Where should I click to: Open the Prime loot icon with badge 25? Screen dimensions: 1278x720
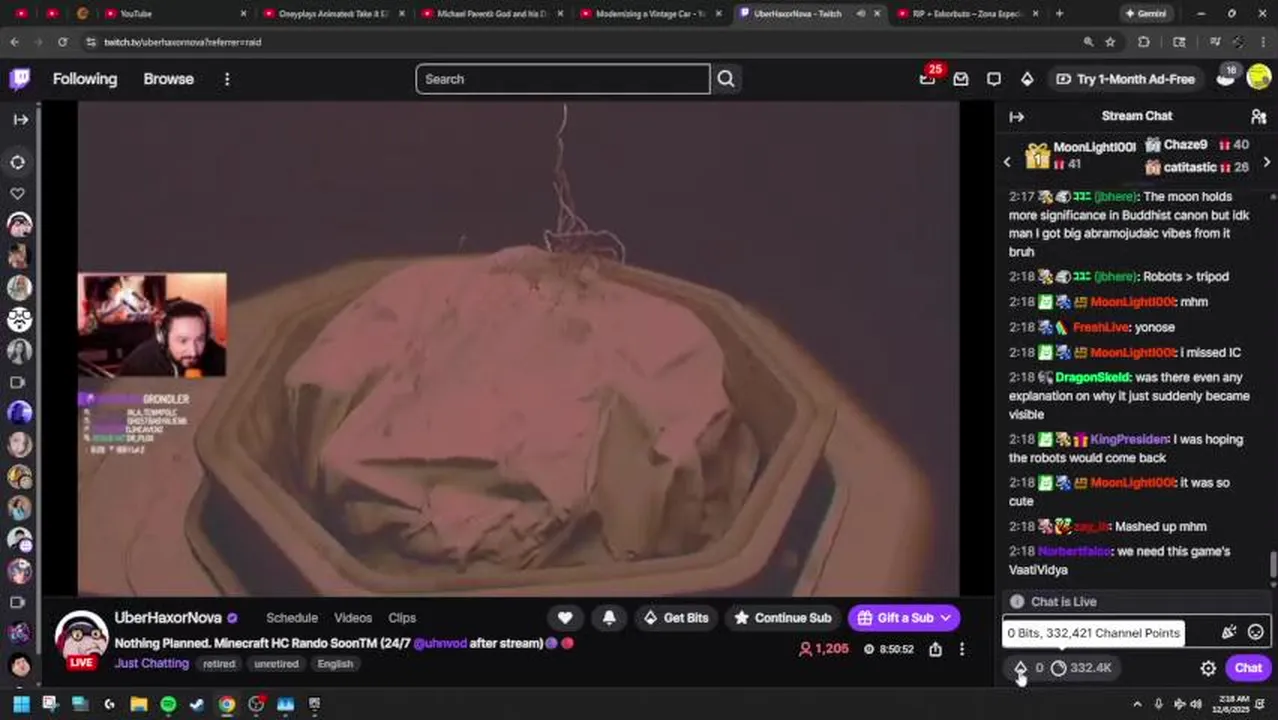coord(928,78)
